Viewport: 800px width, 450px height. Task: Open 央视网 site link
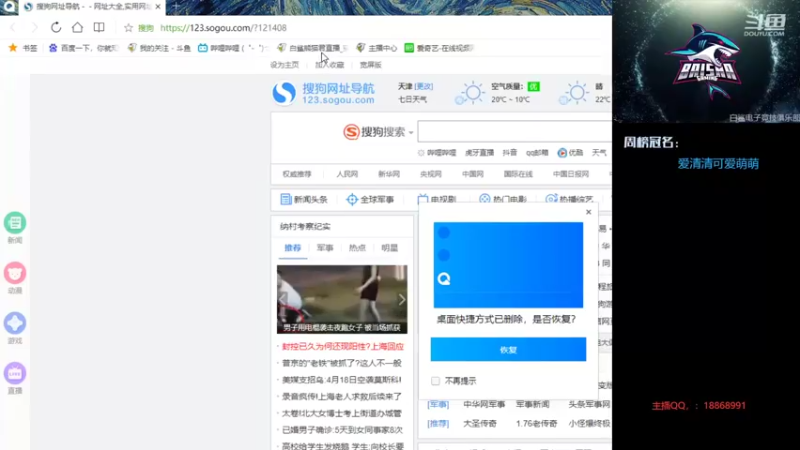431,174
